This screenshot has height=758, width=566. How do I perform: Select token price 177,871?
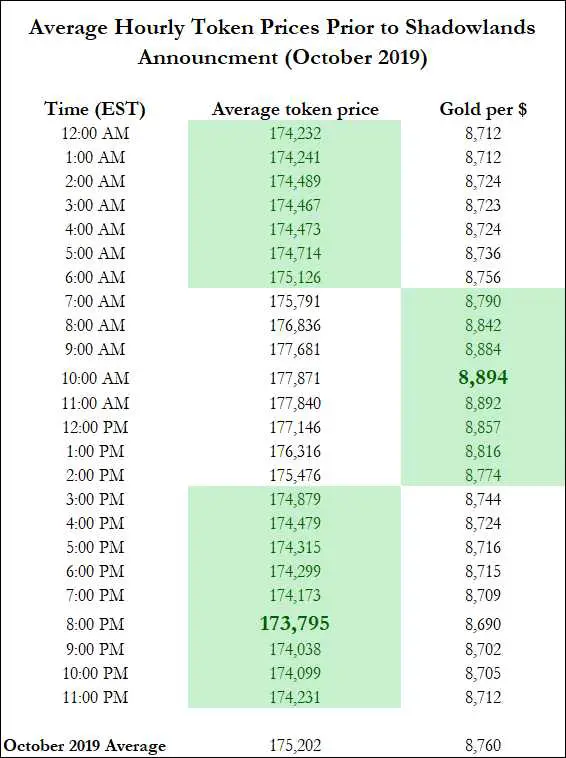(x=295, y=378)
